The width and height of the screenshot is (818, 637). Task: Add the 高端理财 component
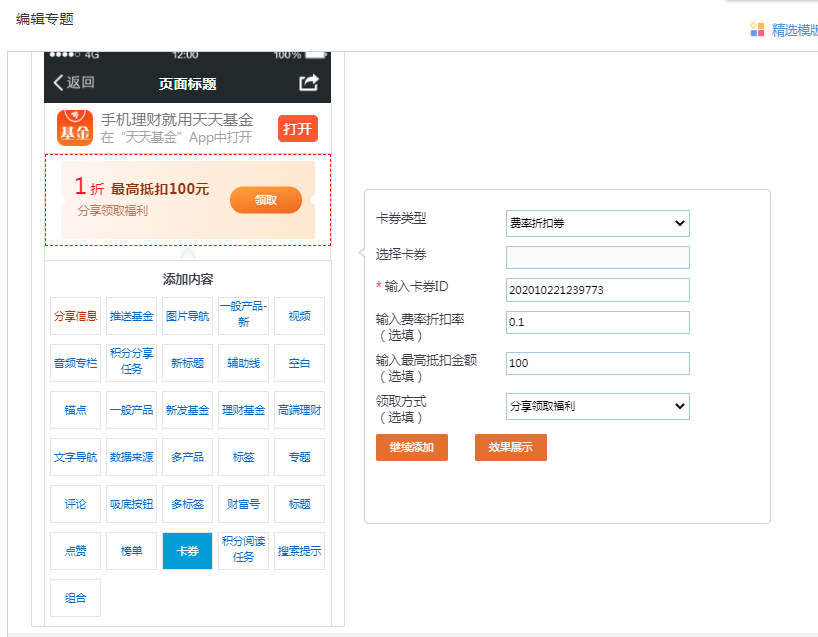coord(299,410)
